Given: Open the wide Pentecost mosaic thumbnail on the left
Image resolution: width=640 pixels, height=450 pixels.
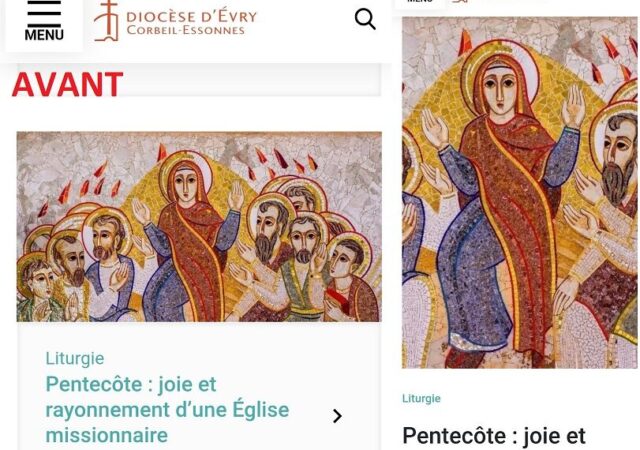Looking at the screenshot, I should click(198, 226).
